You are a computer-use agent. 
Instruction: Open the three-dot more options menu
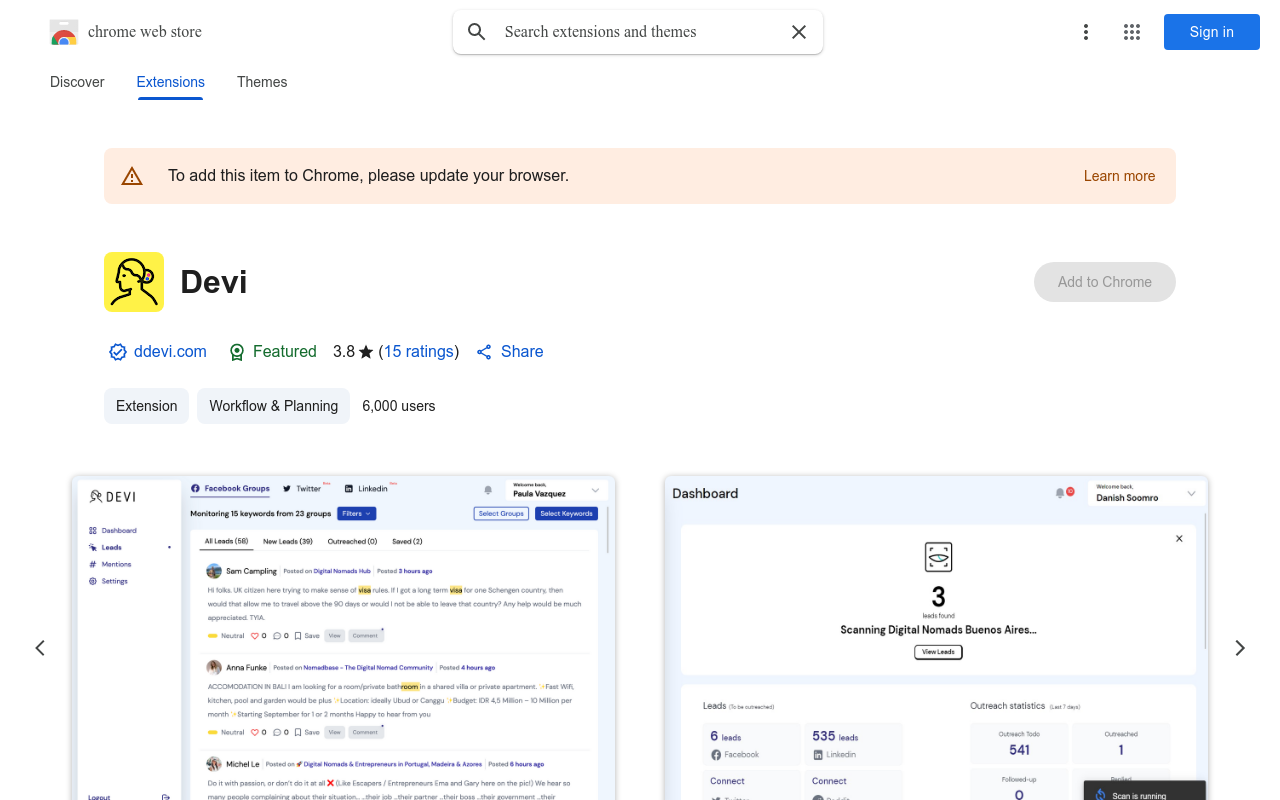coord(1086,32)
